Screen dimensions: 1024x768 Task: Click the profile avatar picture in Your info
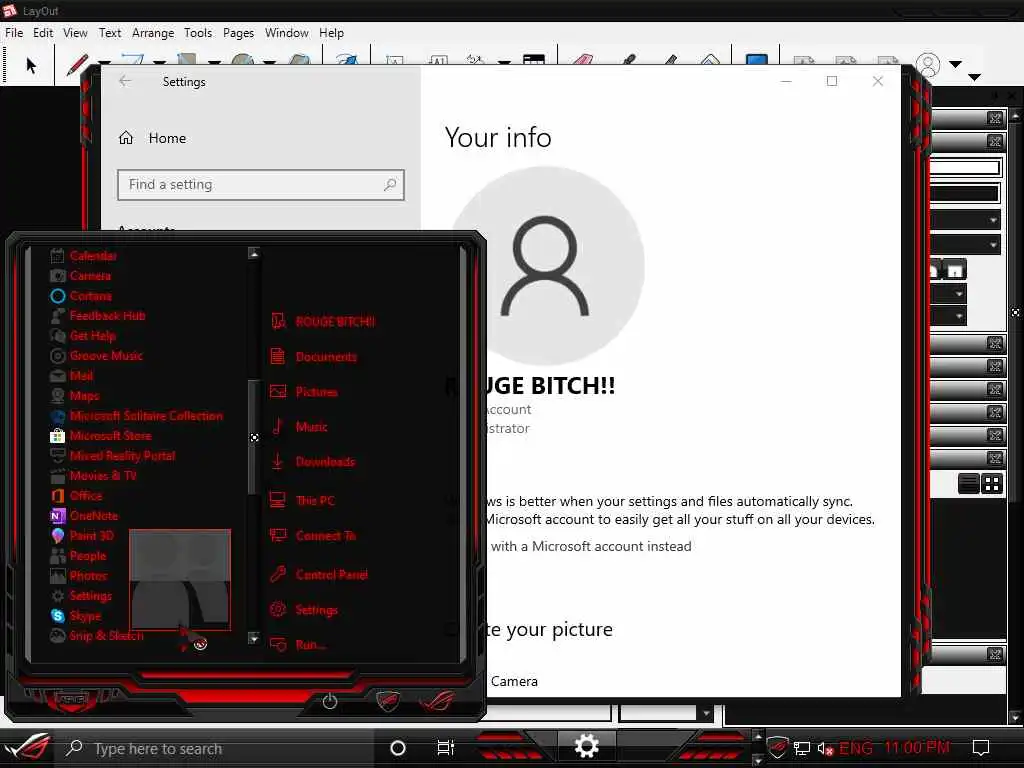coord(546,266)
